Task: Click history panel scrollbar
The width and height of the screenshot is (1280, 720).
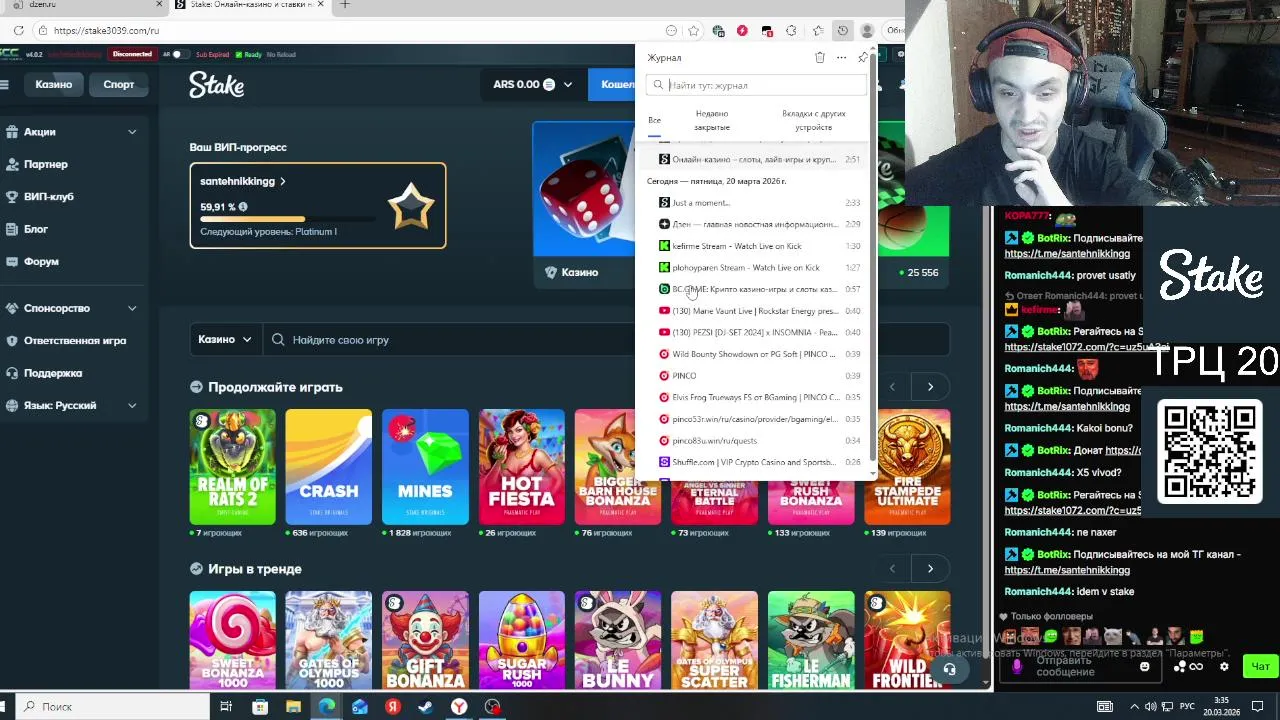Action: pos(873,260)
